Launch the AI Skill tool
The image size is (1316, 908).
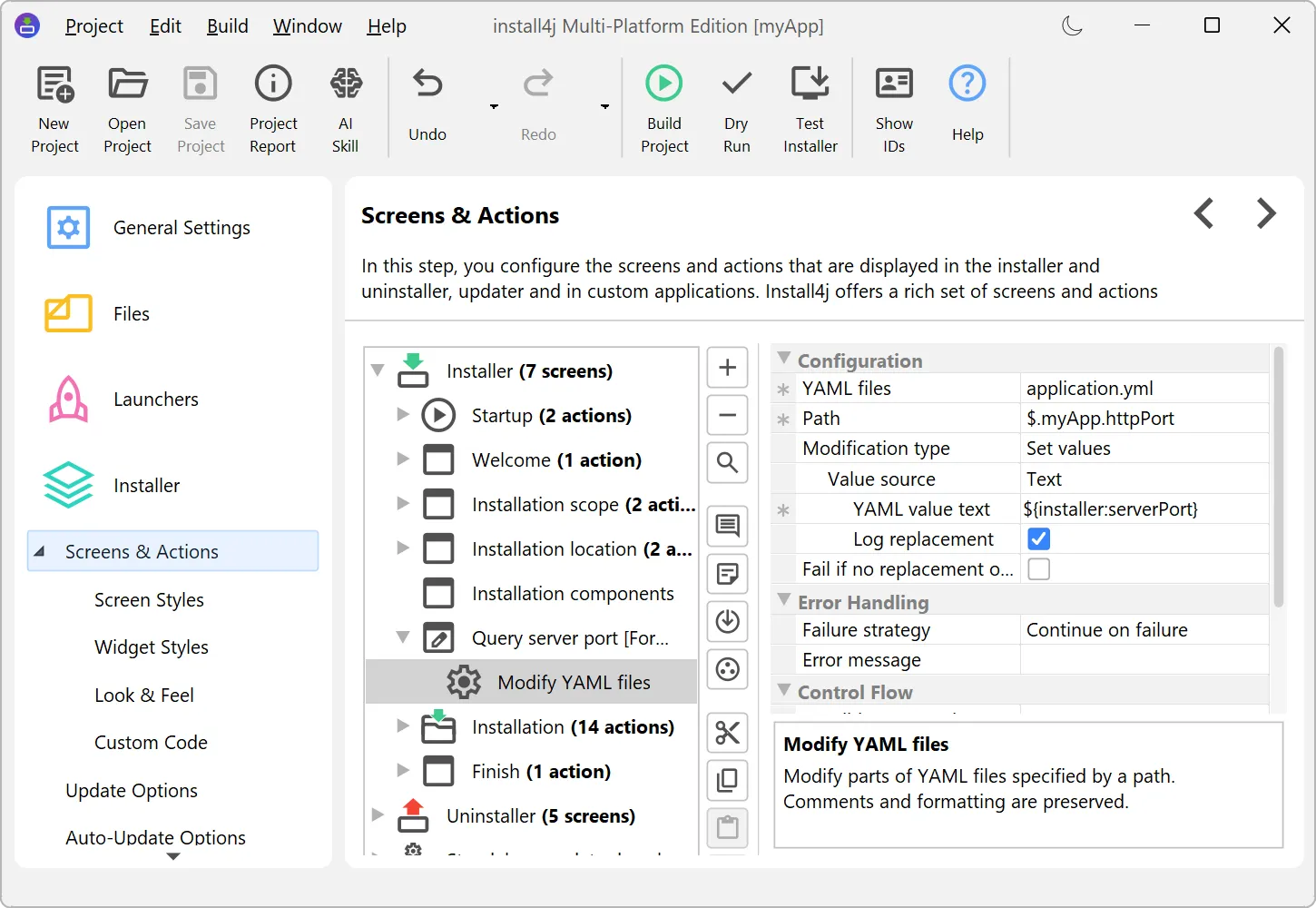point(346,109)
